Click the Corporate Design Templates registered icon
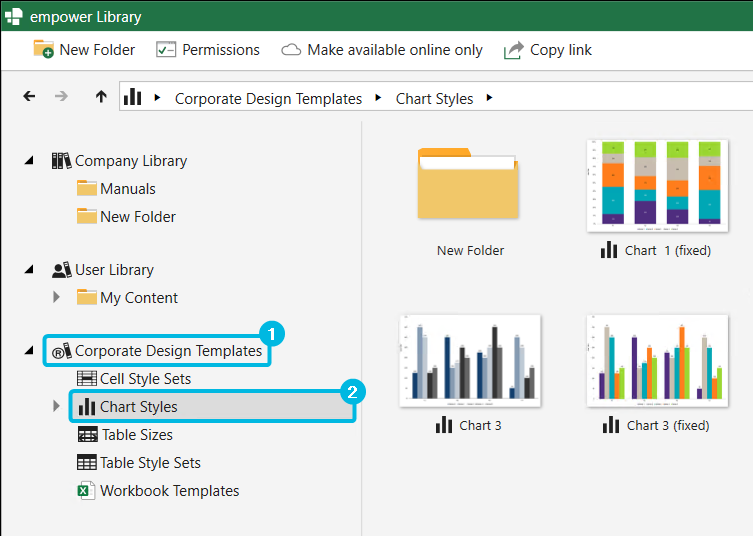 [61, 351]
